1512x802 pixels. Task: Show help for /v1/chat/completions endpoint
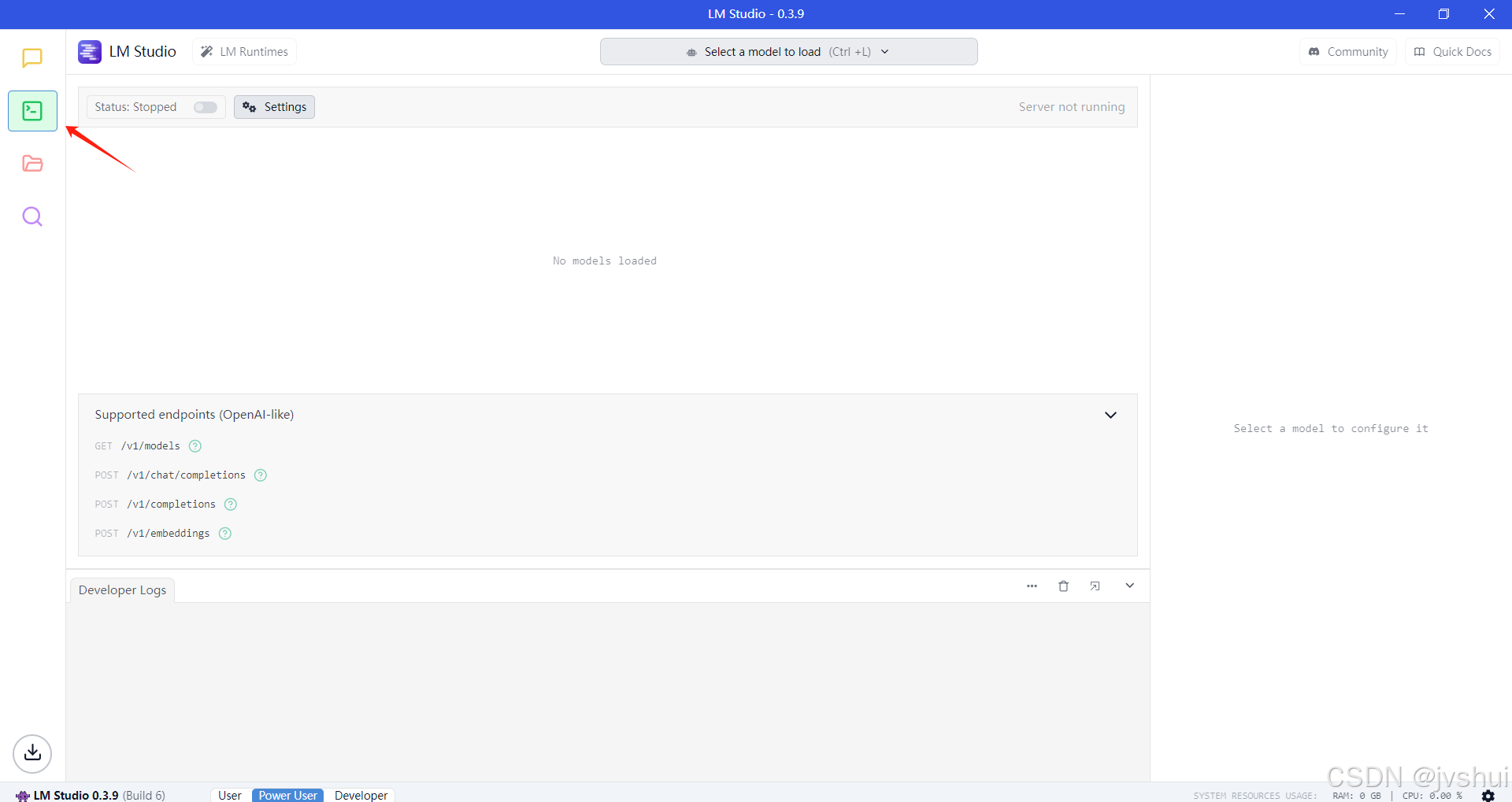coord(261,475)
